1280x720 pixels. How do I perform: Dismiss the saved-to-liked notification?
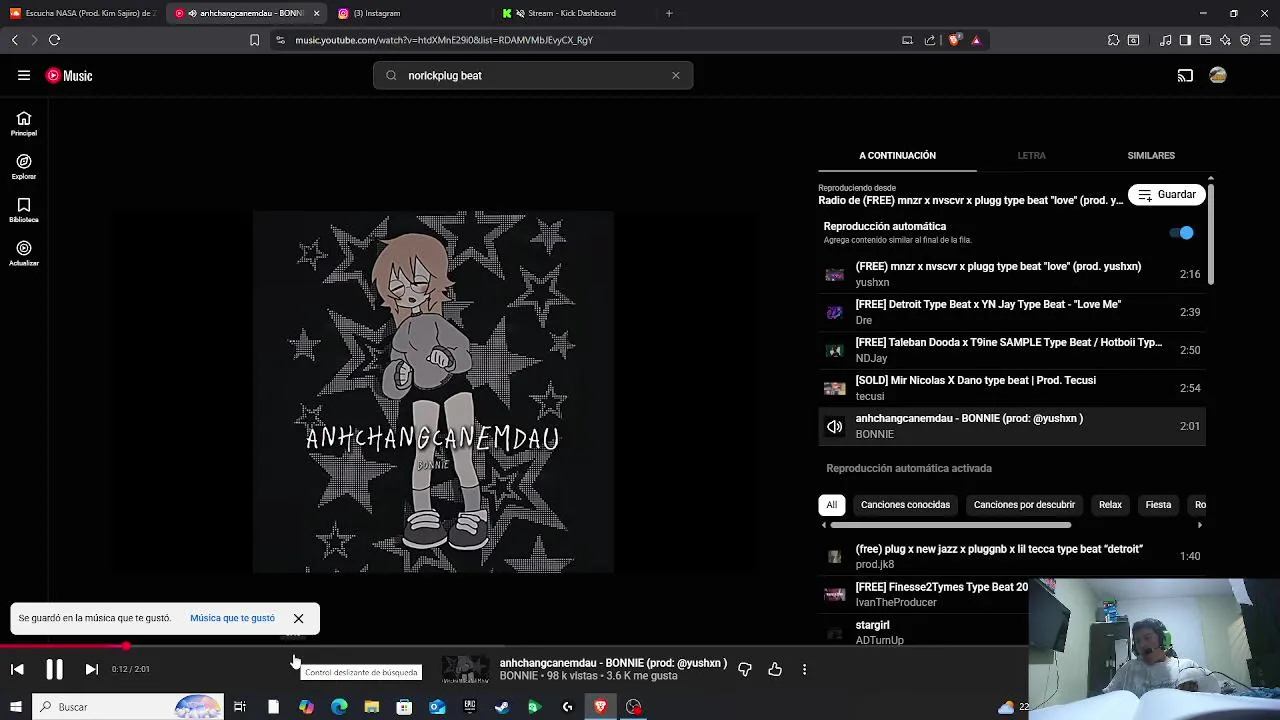298,618
